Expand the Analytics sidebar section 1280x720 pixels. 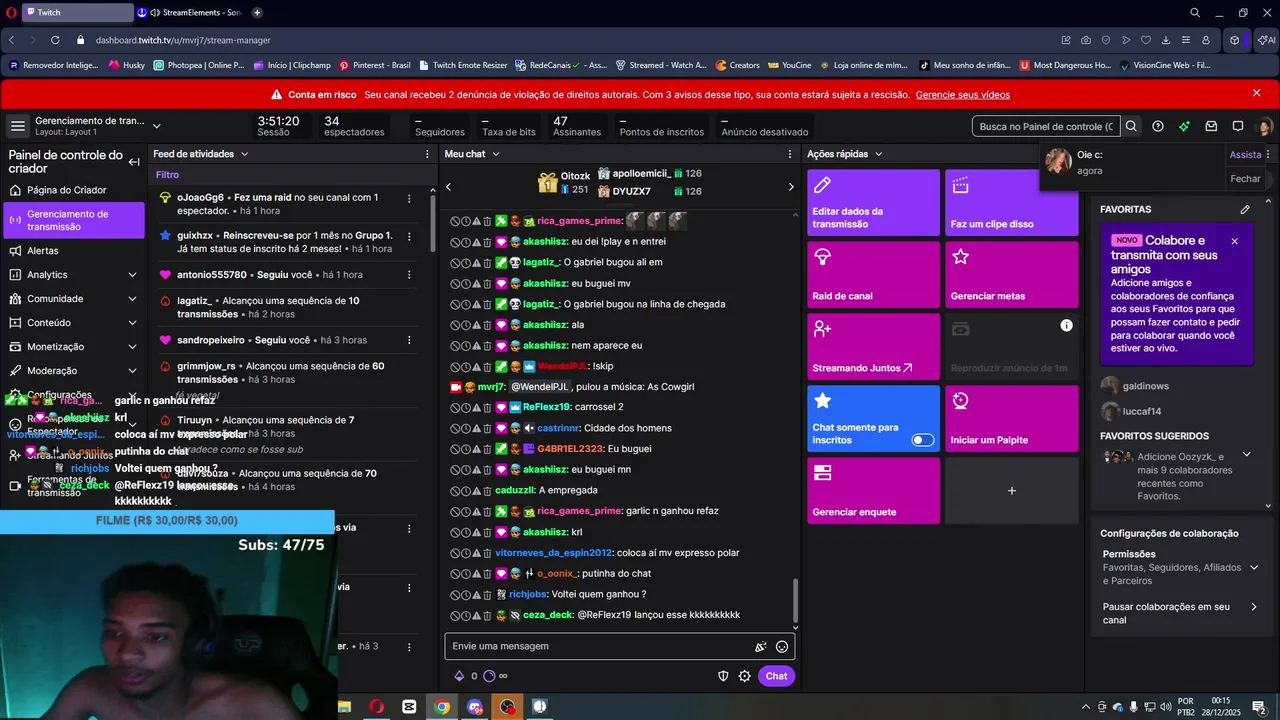pyautogui.click(x=132, y=275)
